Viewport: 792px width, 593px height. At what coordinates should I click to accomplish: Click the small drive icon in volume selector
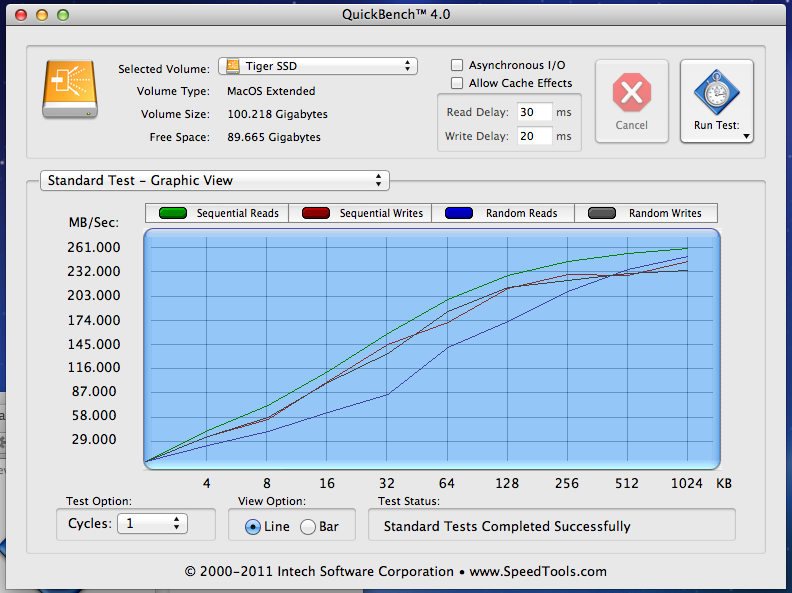[x=233, y=67]
